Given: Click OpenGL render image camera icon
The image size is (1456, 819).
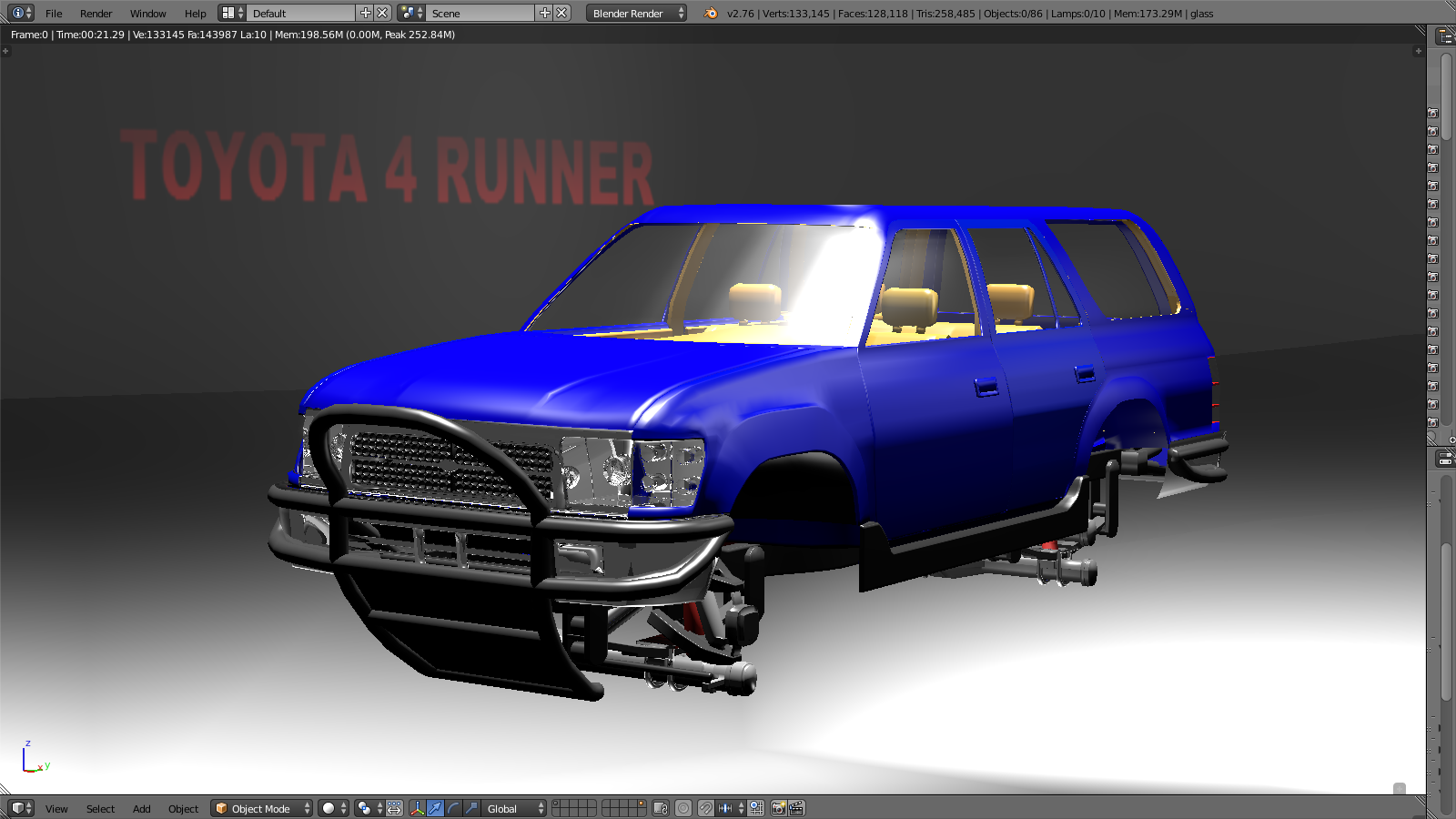Looking at the screenshot, I should pos(778,808).
